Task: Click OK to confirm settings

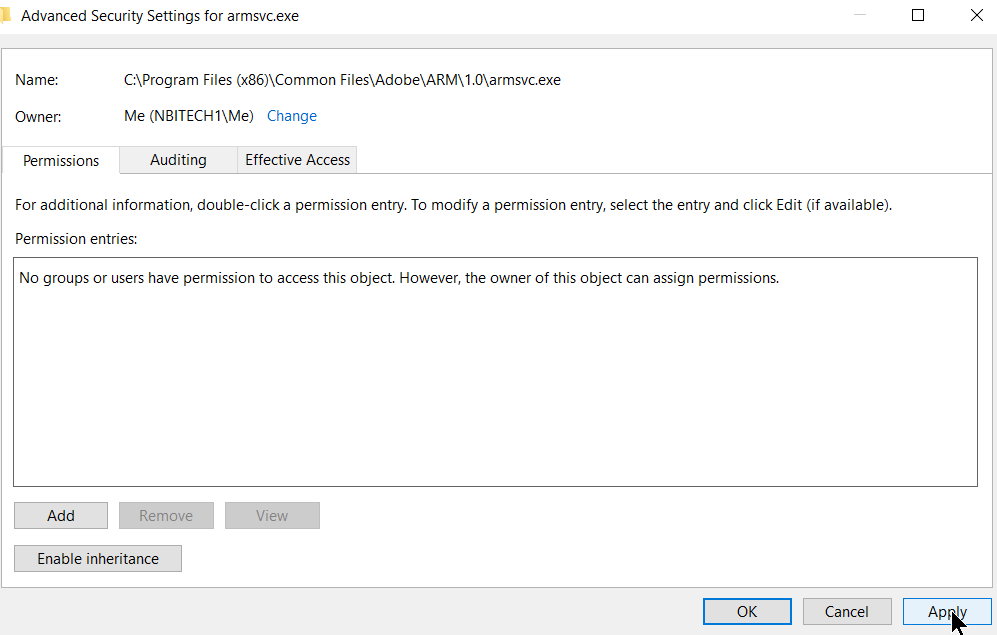Action: 747,611
